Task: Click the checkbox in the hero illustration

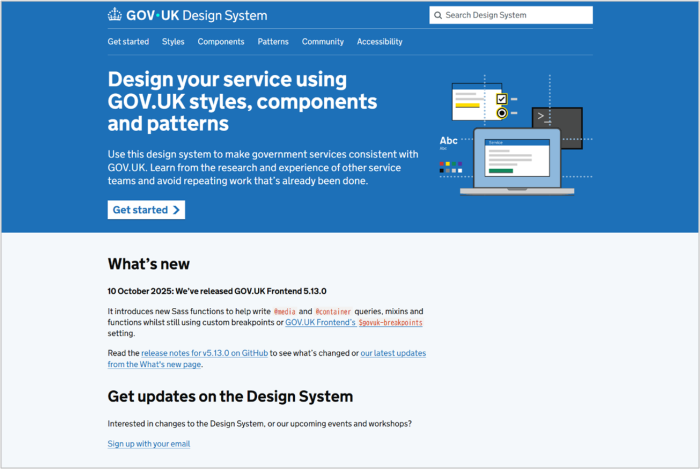Action: point(502,98)
